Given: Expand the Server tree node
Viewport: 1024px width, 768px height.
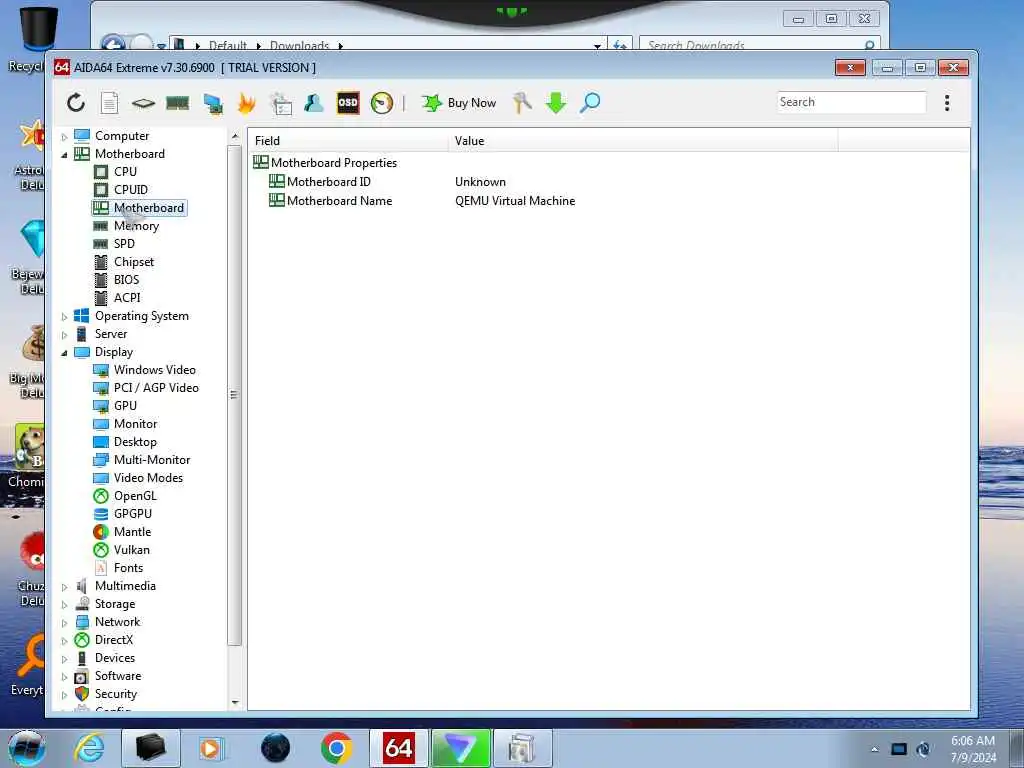Looking at the screenshot, I should tap(64, 334).
